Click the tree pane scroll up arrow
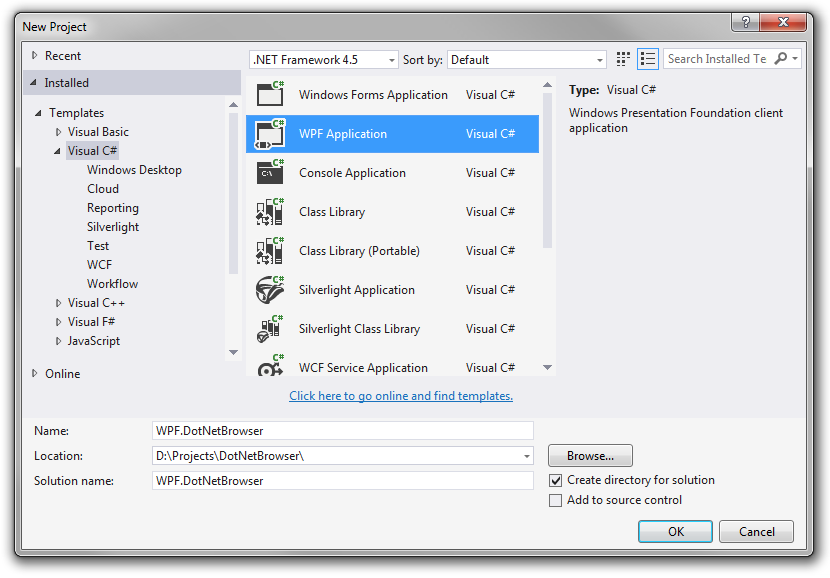This screenshot has height=578, width=830. [x=233, y=105]
